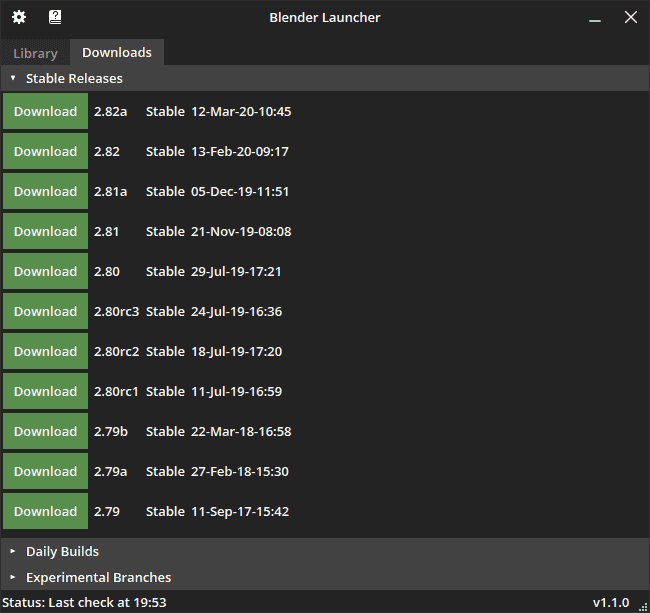Download Blender 2.79 from 11-Sep-17
This screenshot has height=613, width=650.
pyautogui.click(x=46, y=511)
